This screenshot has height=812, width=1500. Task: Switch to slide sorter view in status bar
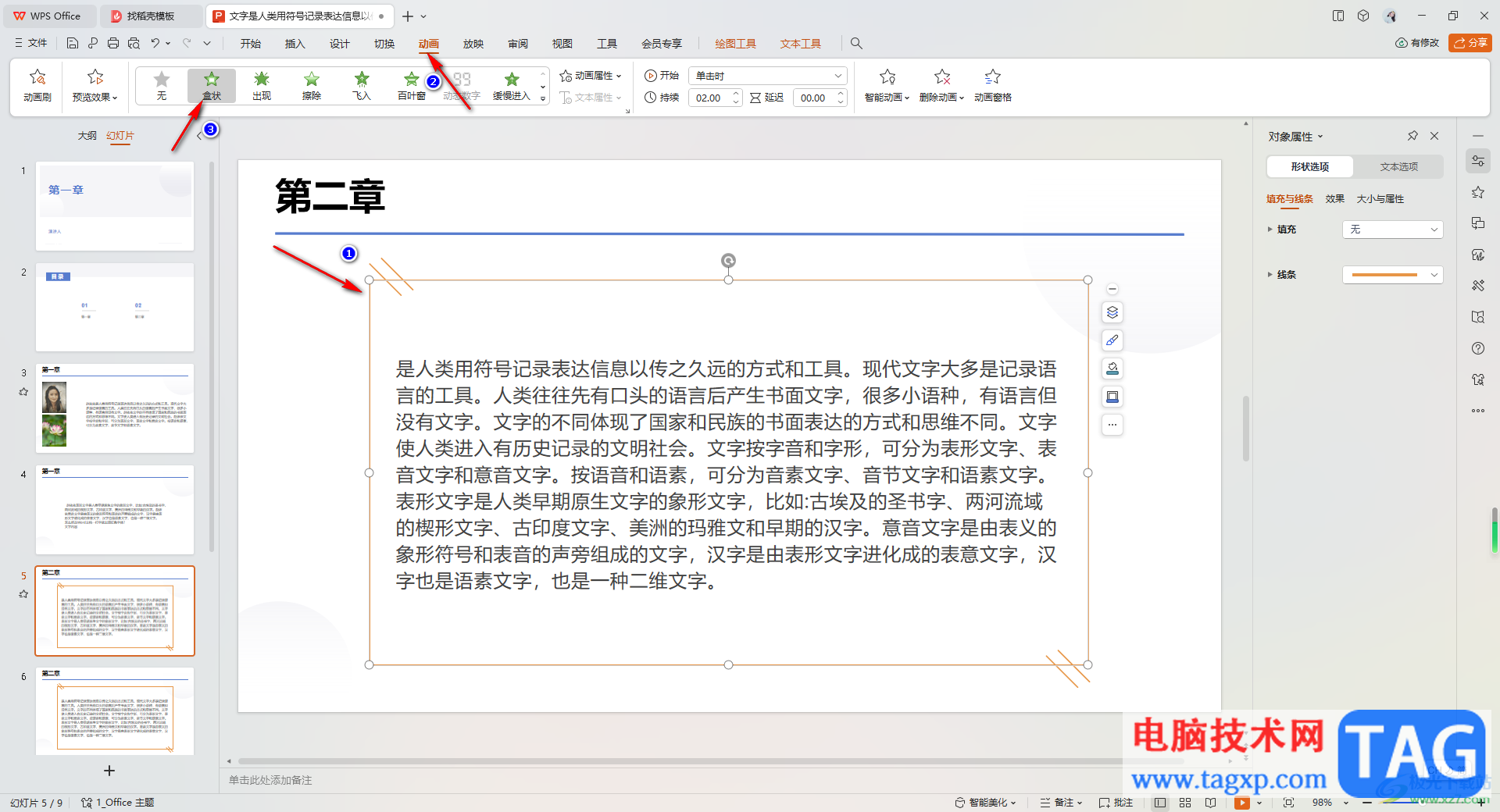coord(1185,803)
